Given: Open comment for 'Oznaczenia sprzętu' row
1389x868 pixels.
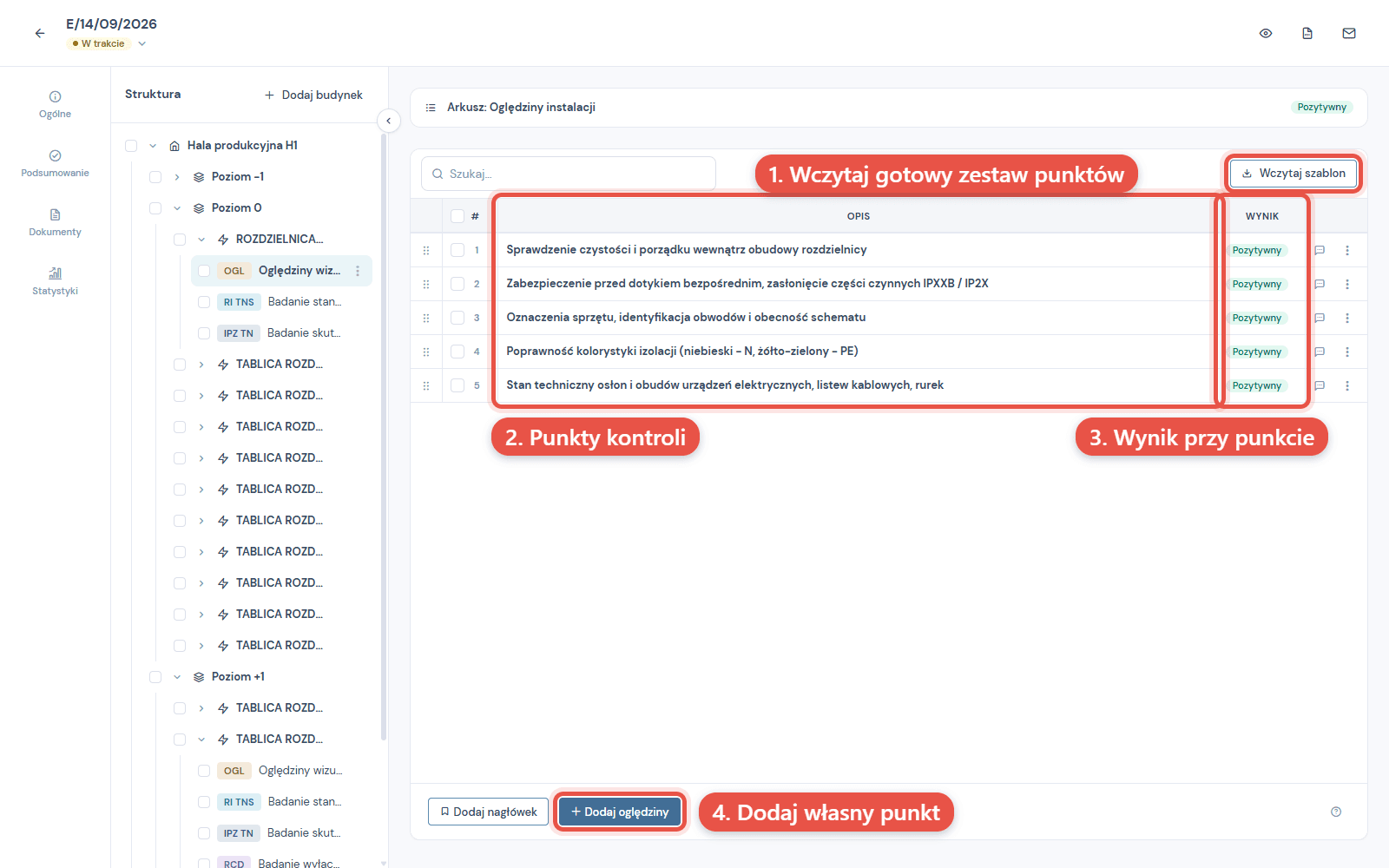Looking at the screenshot, I should click(x=1320, y=318).
